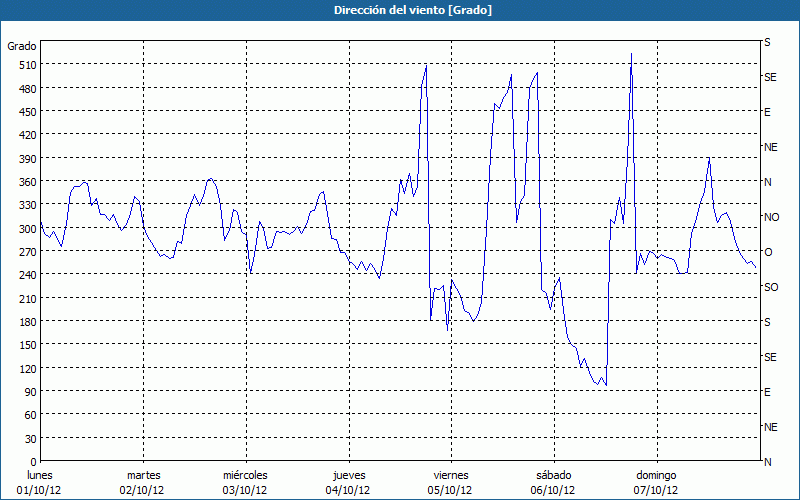Screen dimensions: 800x500
Task: Select the 'sábado' day label
Action: pos(553,475)
